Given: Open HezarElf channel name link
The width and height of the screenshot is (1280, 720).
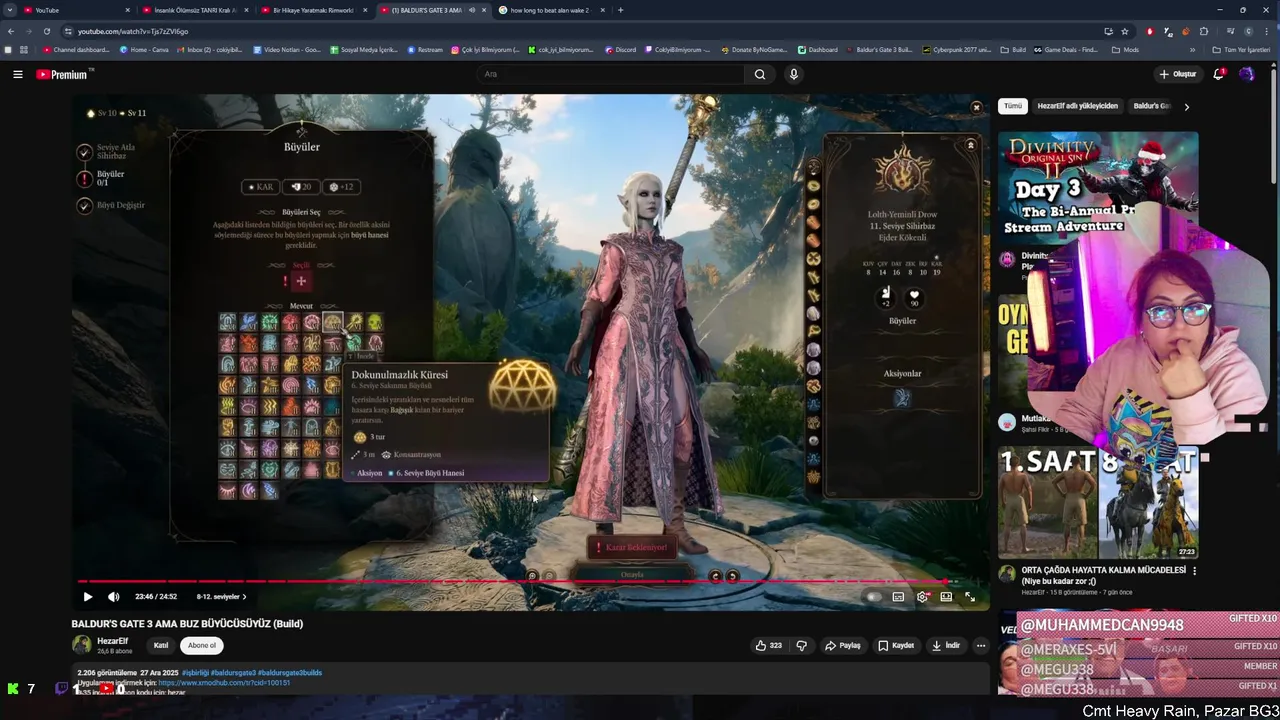Looking at the screenshot, I should click(x=112, y=641).
